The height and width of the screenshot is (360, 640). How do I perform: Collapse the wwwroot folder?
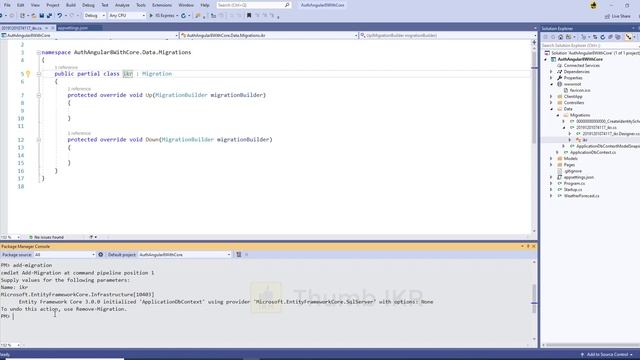551,84
